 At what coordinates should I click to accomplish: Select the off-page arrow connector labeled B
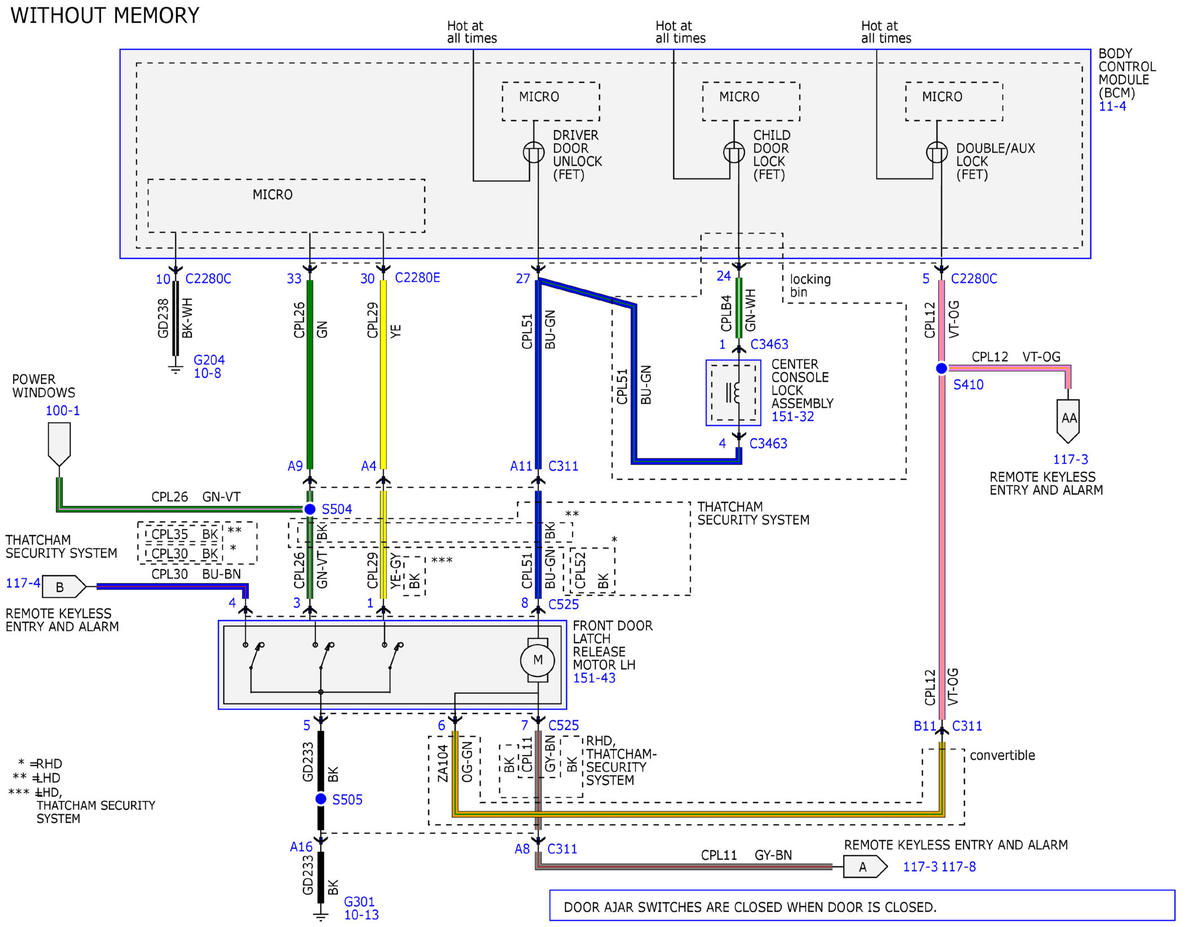click(x=66, y=587)
